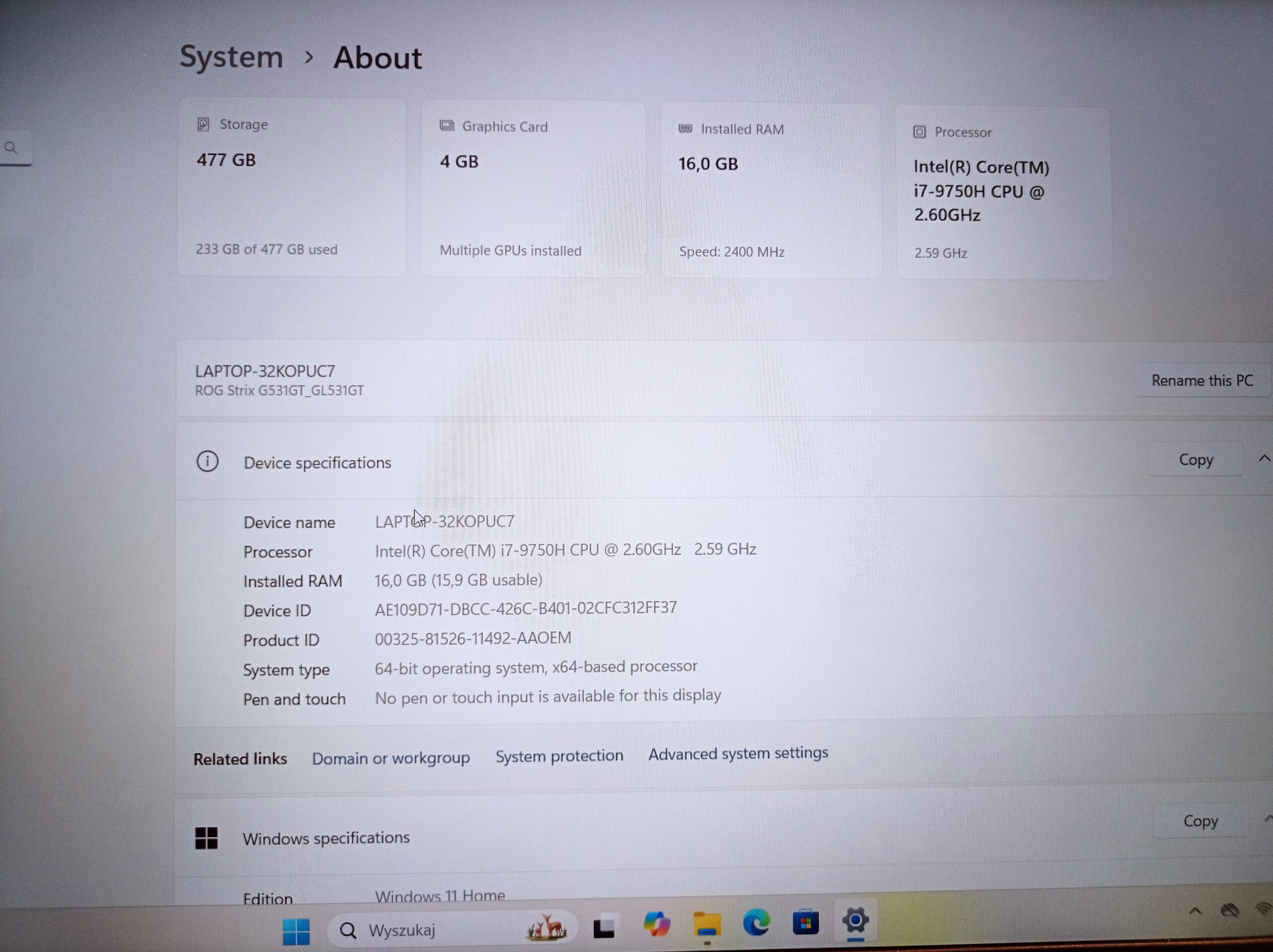Click the Storage card icon
This screenshot has width=1273, height=952.
coord(203,124)
